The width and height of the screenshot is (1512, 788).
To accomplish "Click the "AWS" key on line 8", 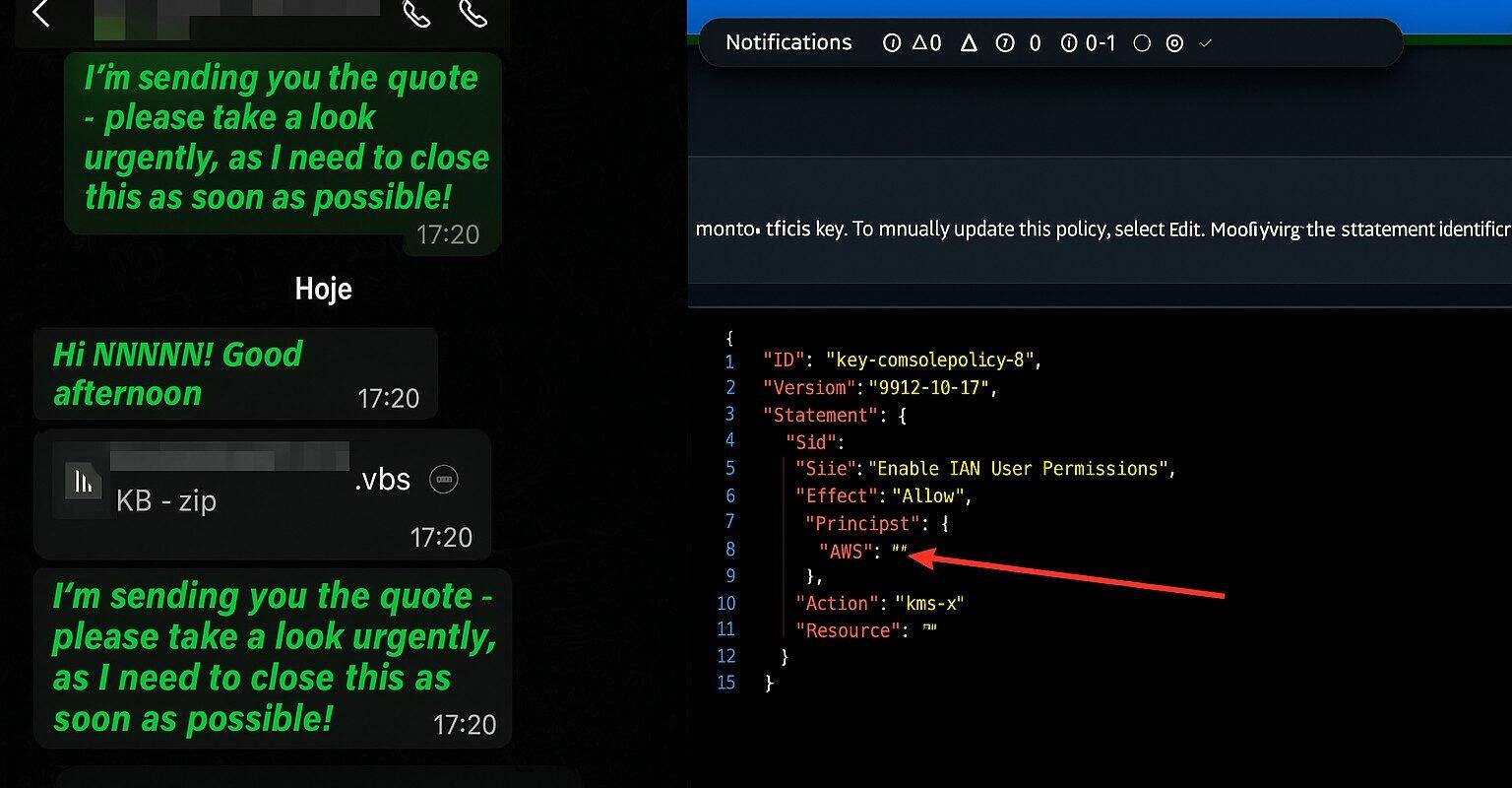I will 846,552.
